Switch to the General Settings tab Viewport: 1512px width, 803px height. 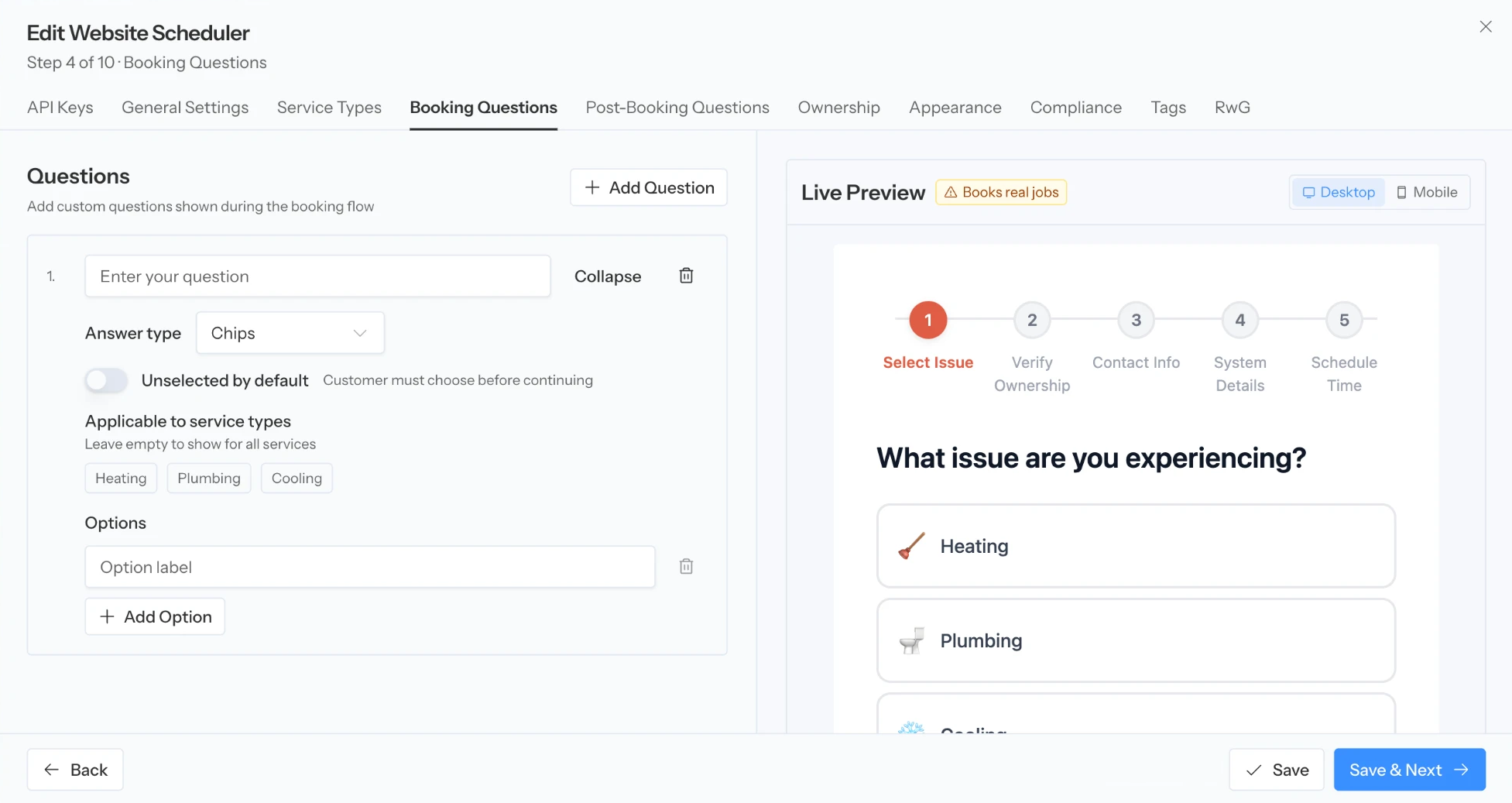[x=185, y=108]
